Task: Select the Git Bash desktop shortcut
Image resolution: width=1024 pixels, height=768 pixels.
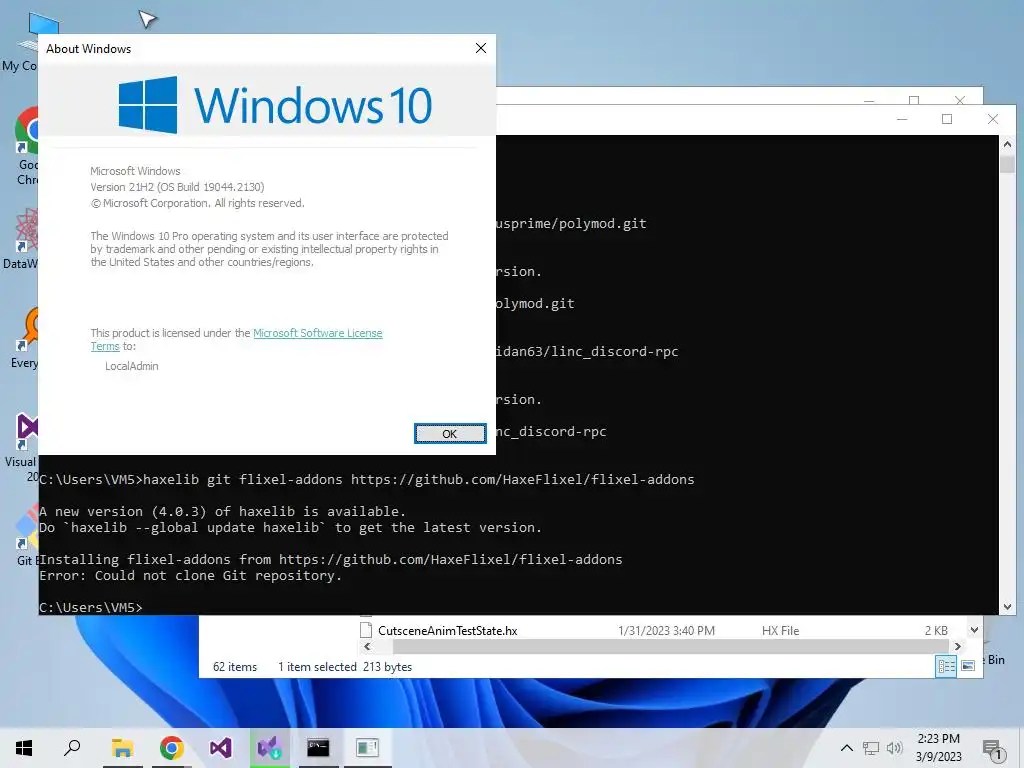Action: (26, 536)
